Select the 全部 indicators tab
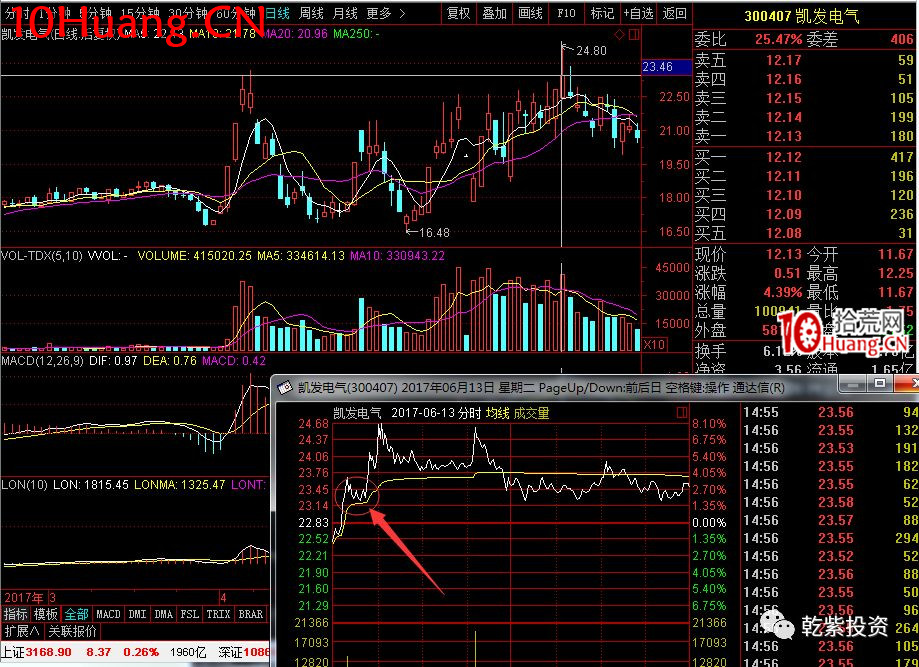Image resolution: width=919 pixels, height=667 pixels. [x=76, y=614]
